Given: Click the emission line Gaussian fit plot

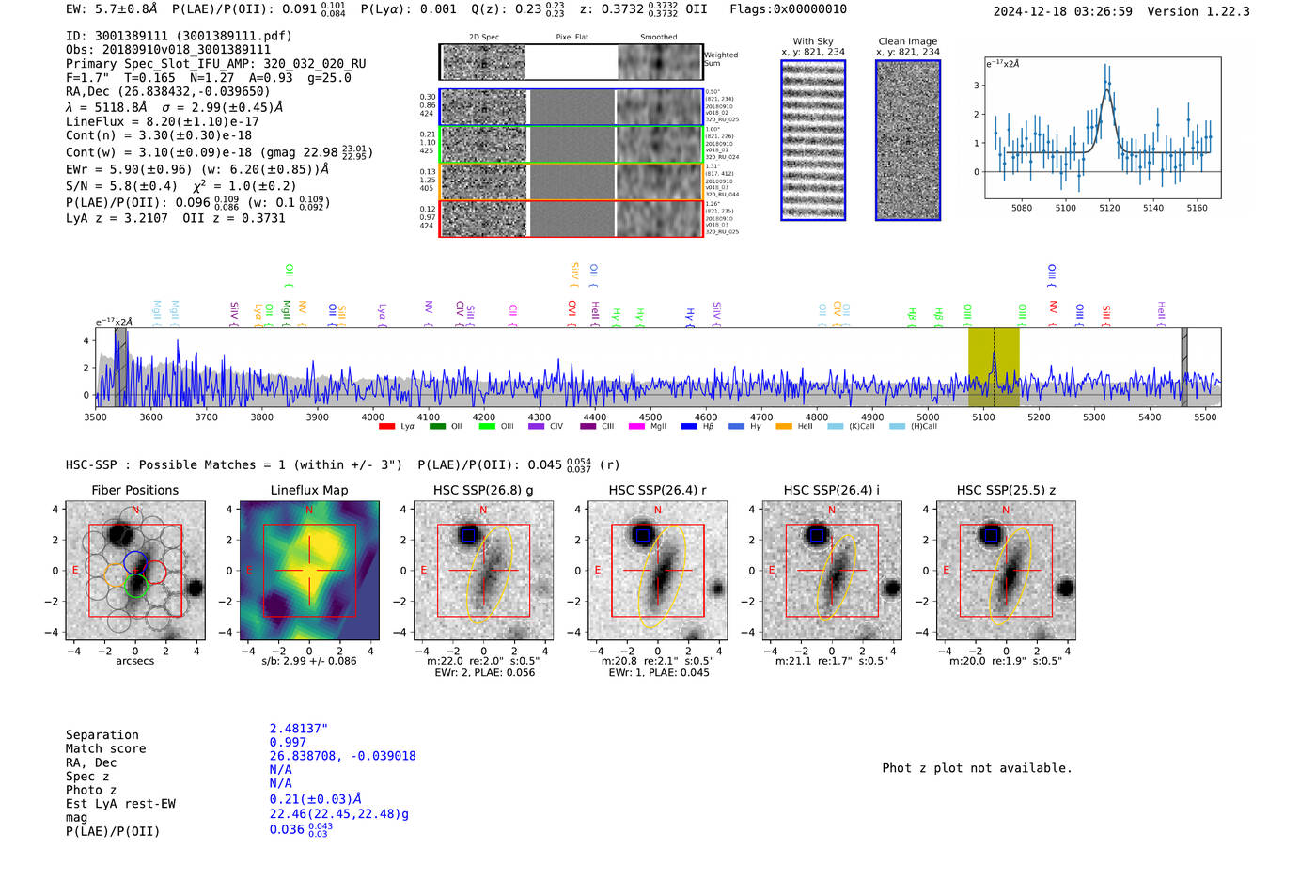Looking at the screenshot, I should pyautogui.click(x=1104, y=128).
